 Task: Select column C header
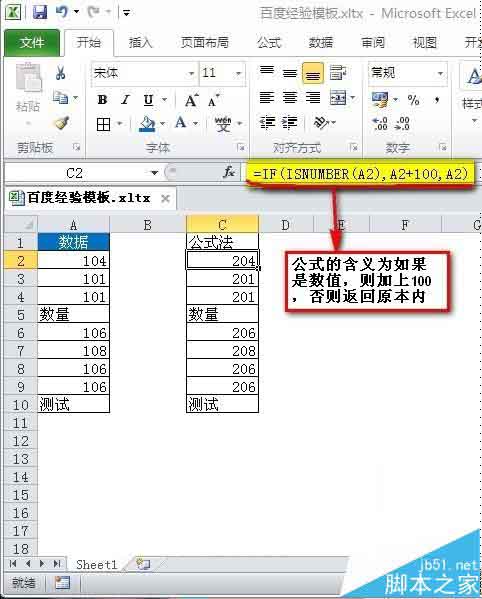point(223,225)
